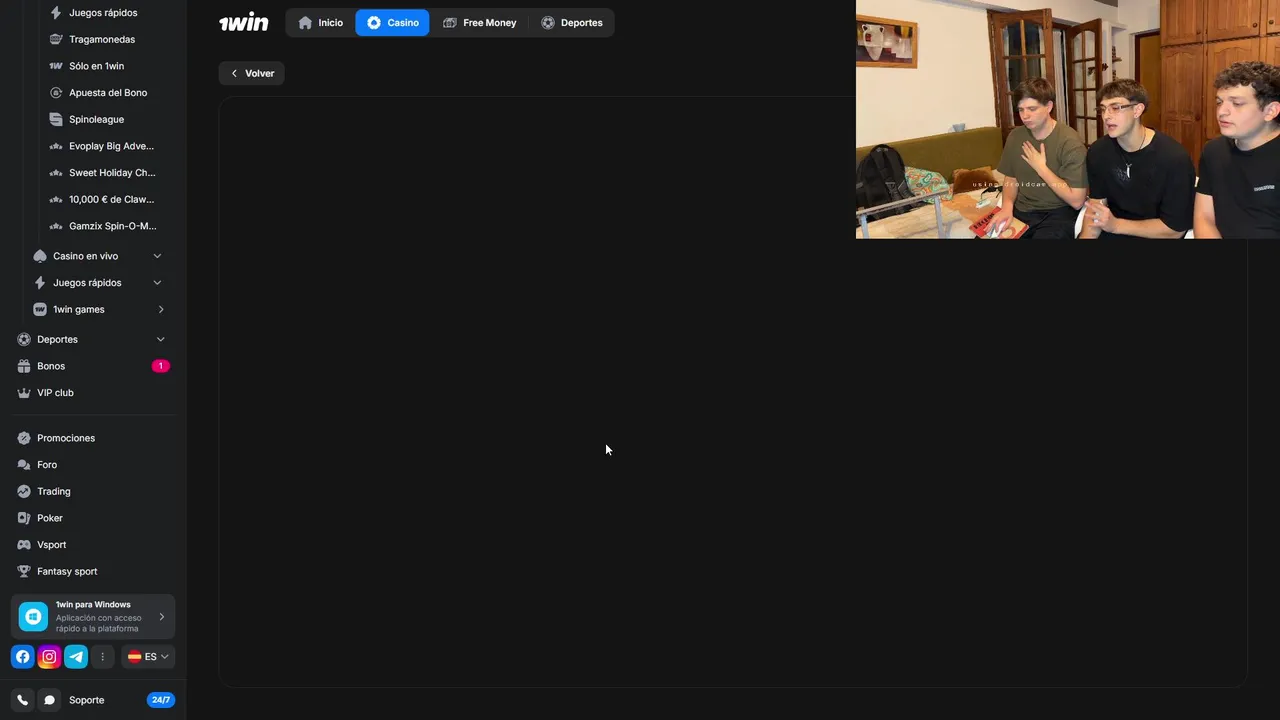1280x720 pixels.
Task: Open the Facebook social icon
Action: click(x=22, y=657)
